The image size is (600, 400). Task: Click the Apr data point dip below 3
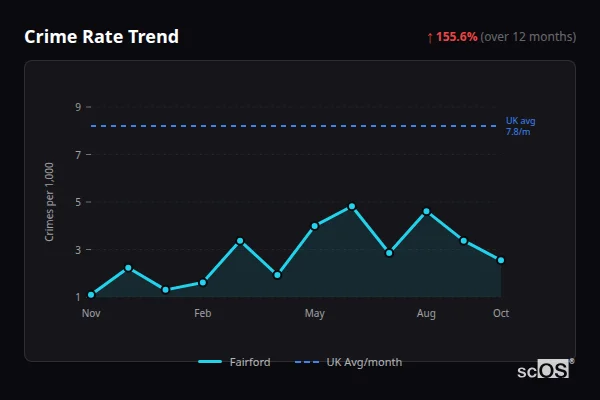277,275
